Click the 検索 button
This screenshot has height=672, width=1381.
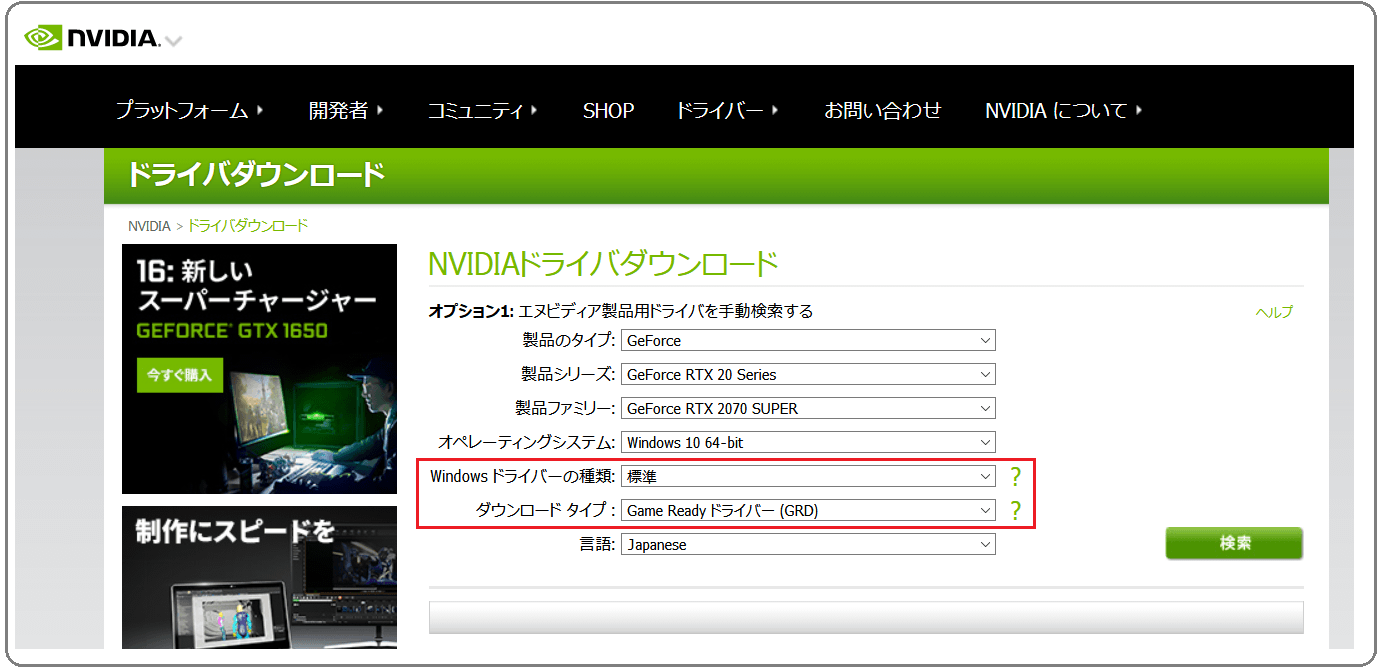(1234, 543)
